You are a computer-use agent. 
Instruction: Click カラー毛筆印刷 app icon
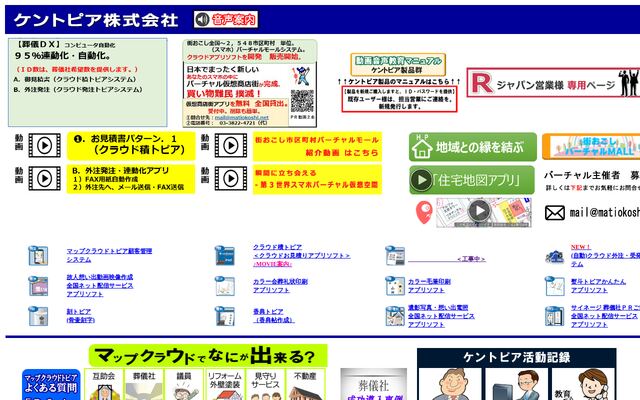(395, 285)
